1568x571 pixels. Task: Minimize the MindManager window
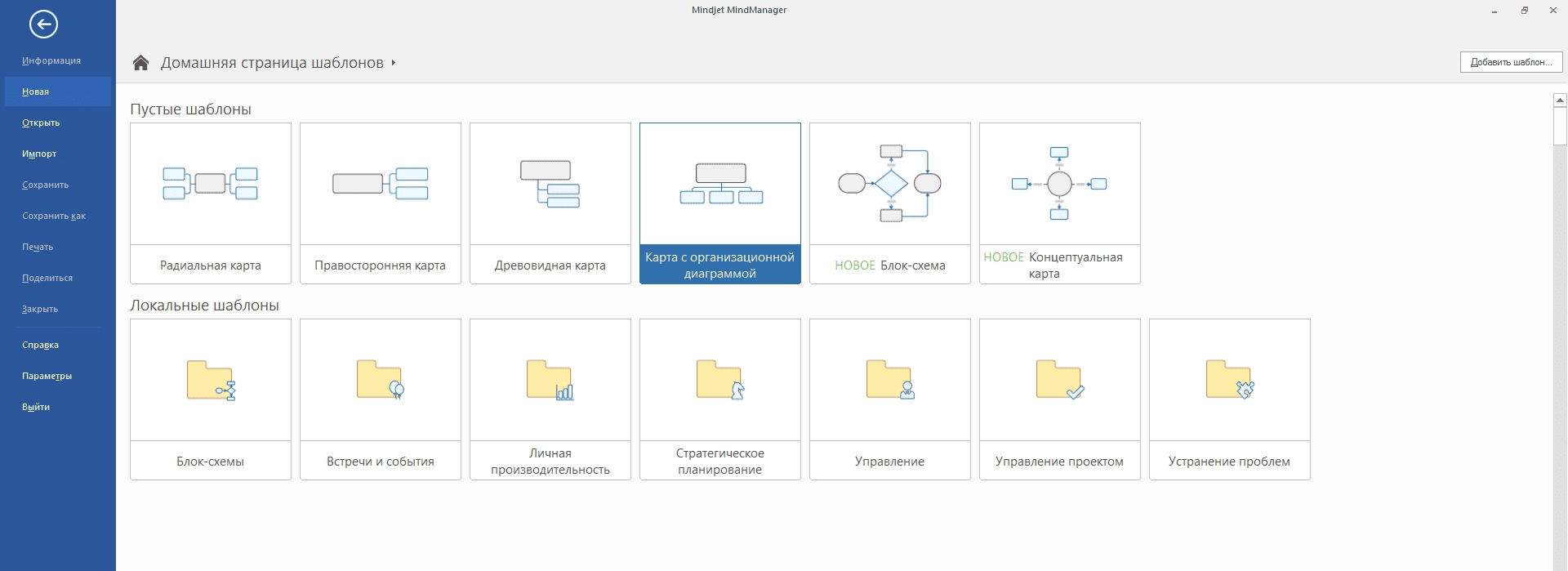pyautogui.click(x=1494, y=11)
